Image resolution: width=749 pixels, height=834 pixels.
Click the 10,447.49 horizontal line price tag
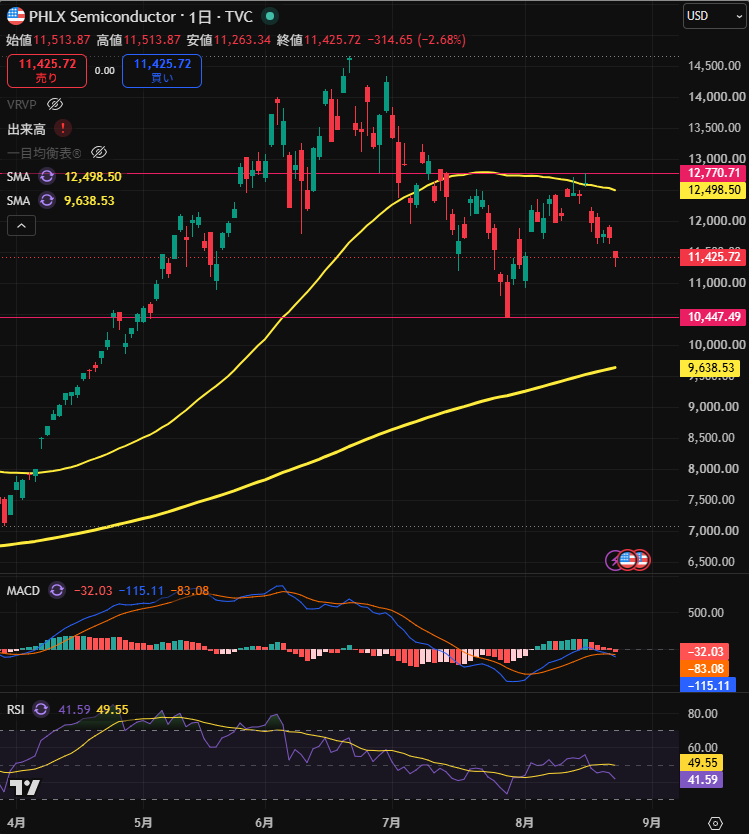713,316
